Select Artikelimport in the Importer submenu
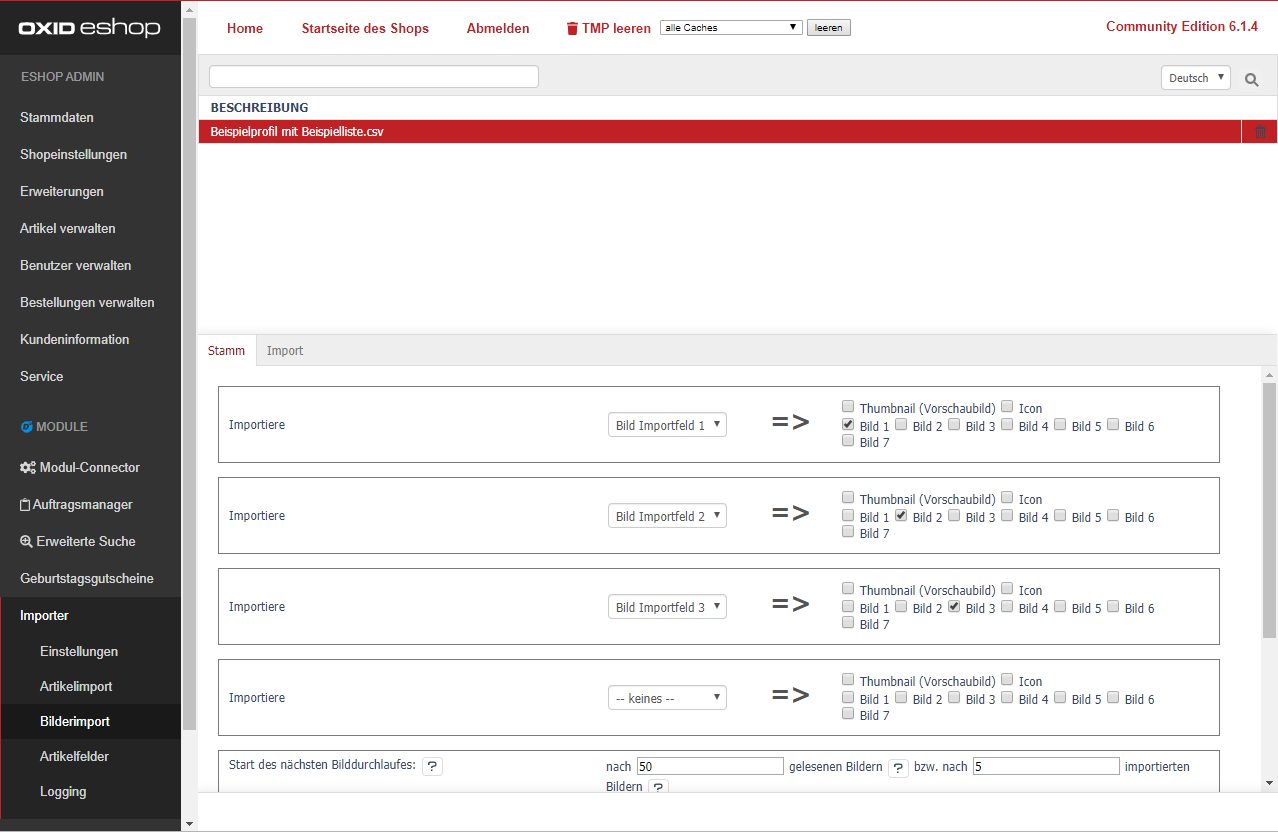Image resolution: width=1278 pixels, height=832 pixels. tap(76, 687)
